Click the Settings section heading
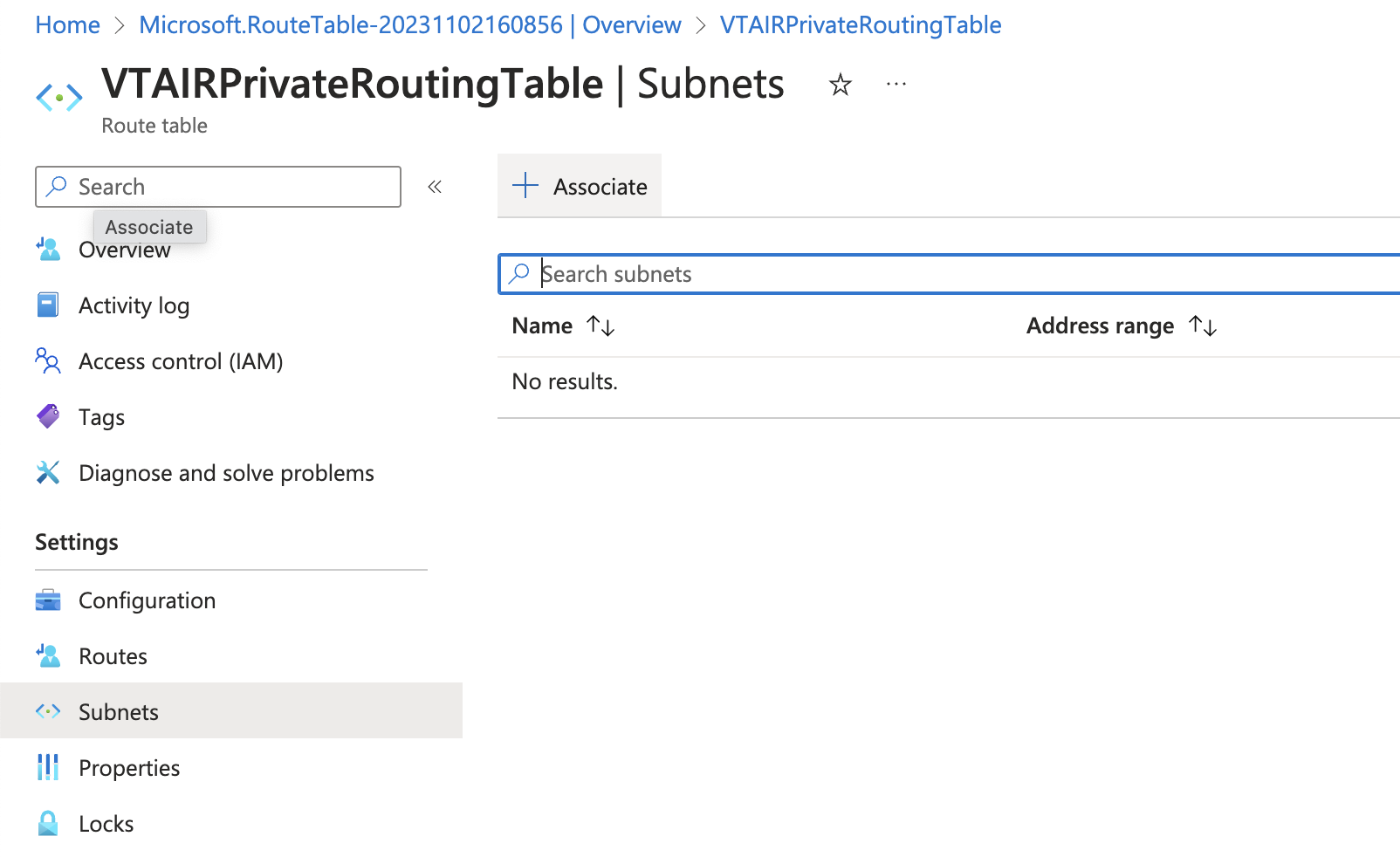 (77, 542)
